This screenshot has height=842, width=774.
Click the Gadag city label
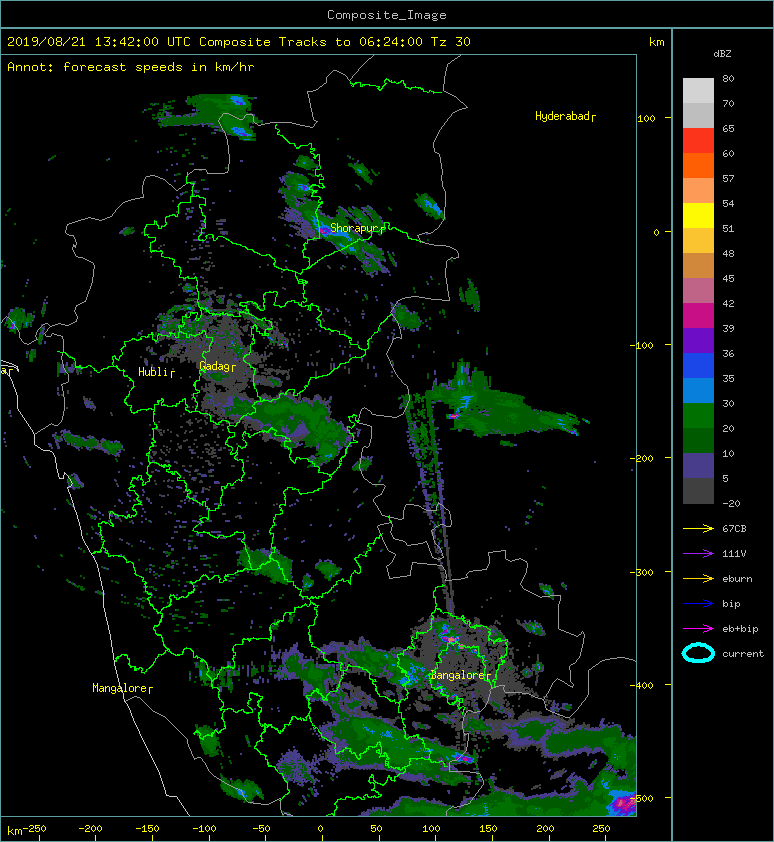(217, 366)
